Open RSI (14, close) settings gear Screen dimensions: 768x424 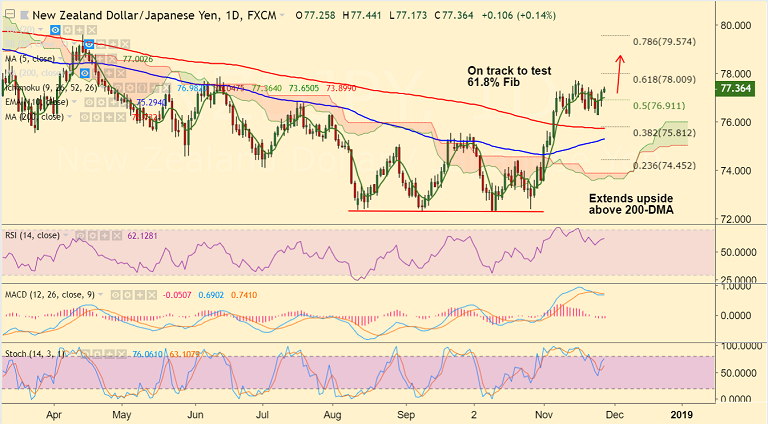point(93,236)
